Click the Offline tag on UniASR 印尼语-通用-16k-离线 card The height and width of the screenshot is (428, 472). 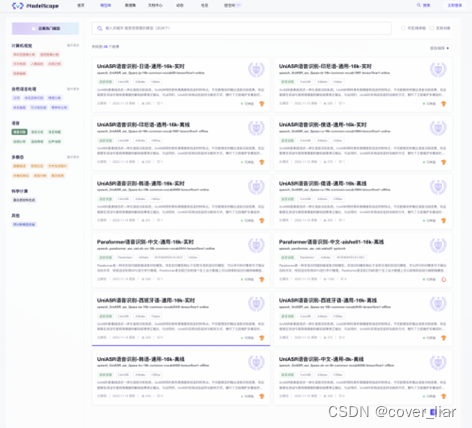[x=156, y=140]
